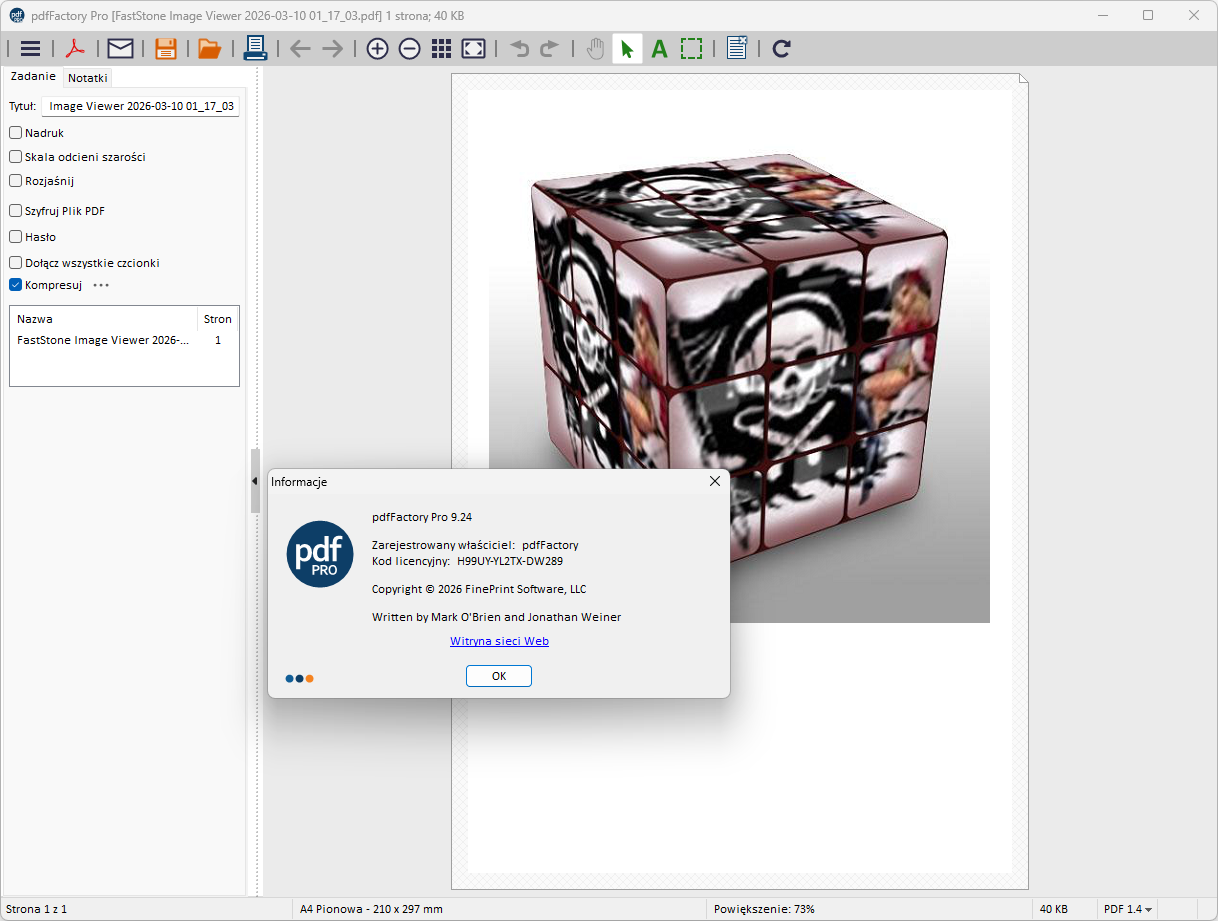Print the document with printer icon
Viewport: 1218px width, 921px height.
tap(255, 48)
